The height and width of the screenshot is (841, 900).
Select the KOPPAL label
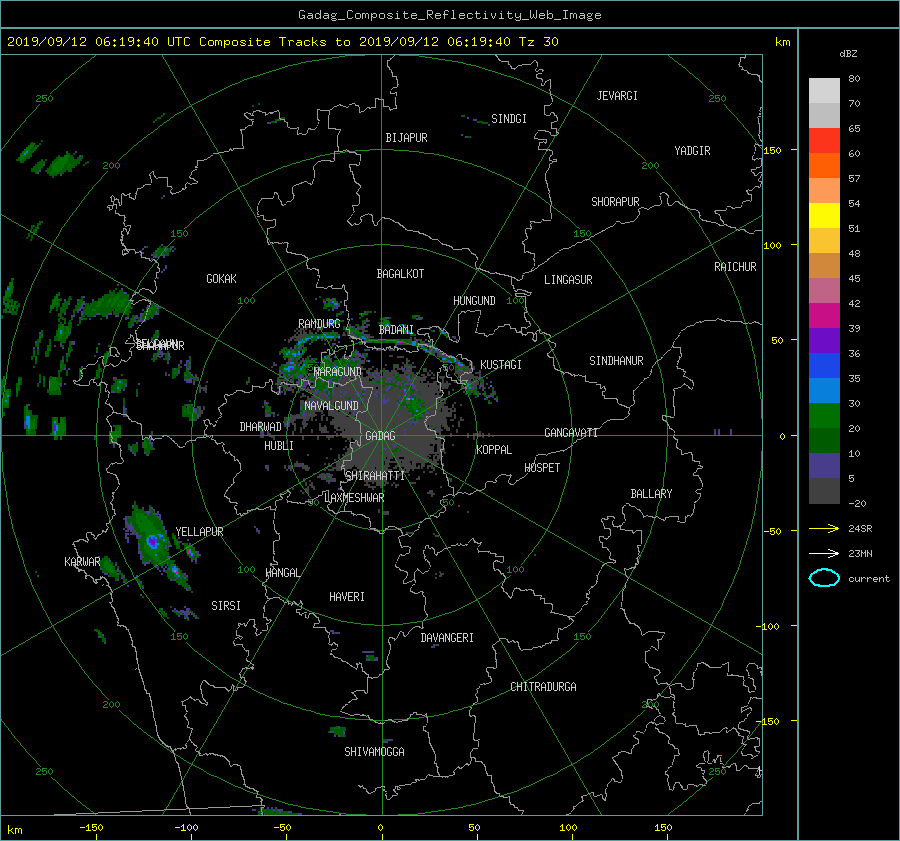click(x=494, y=450)
